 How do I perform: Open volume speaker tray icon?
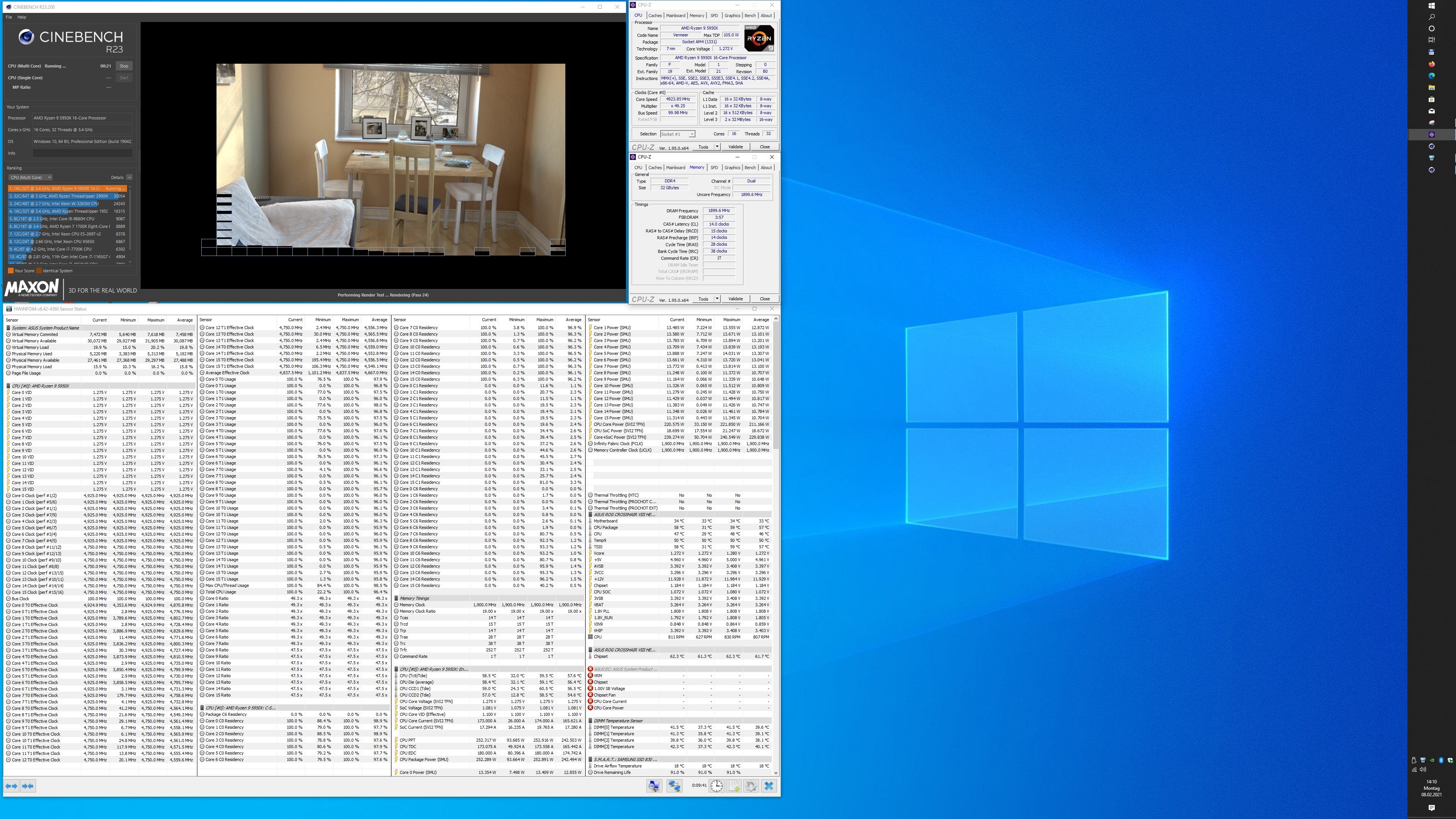click(1423, 769)
